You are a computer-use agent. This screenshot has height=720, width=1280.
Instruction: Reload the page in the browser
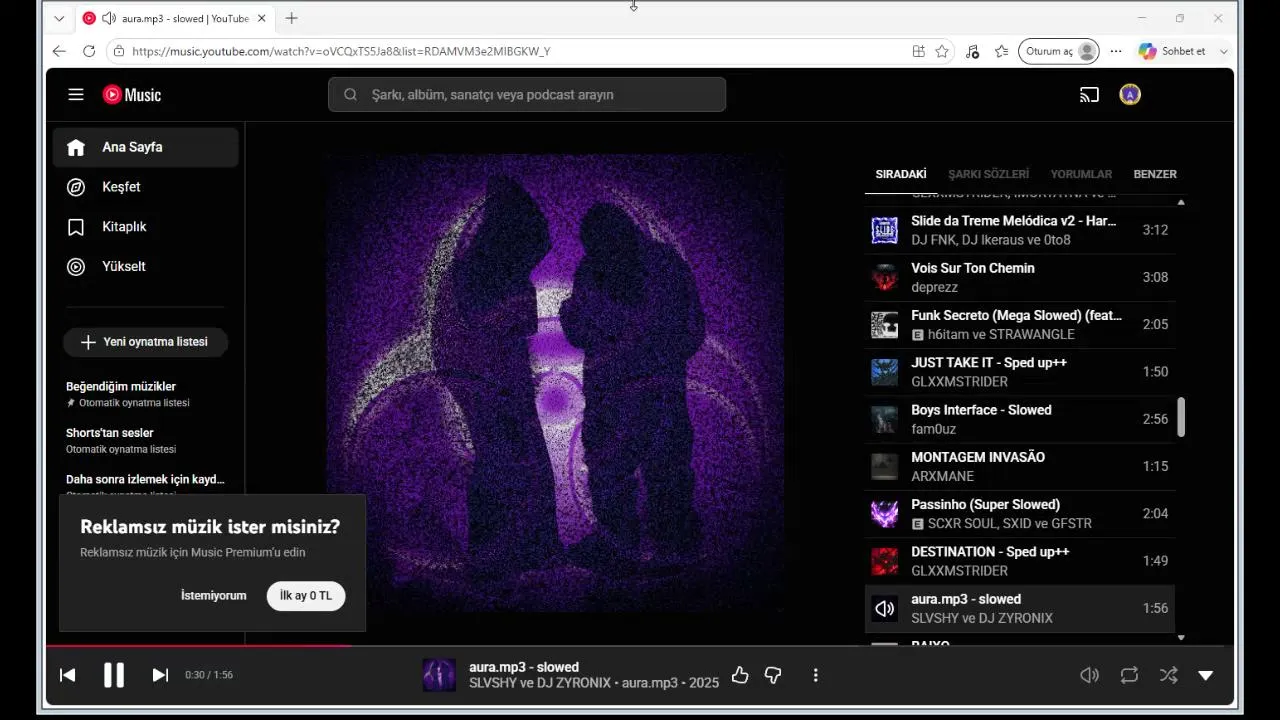89,51
